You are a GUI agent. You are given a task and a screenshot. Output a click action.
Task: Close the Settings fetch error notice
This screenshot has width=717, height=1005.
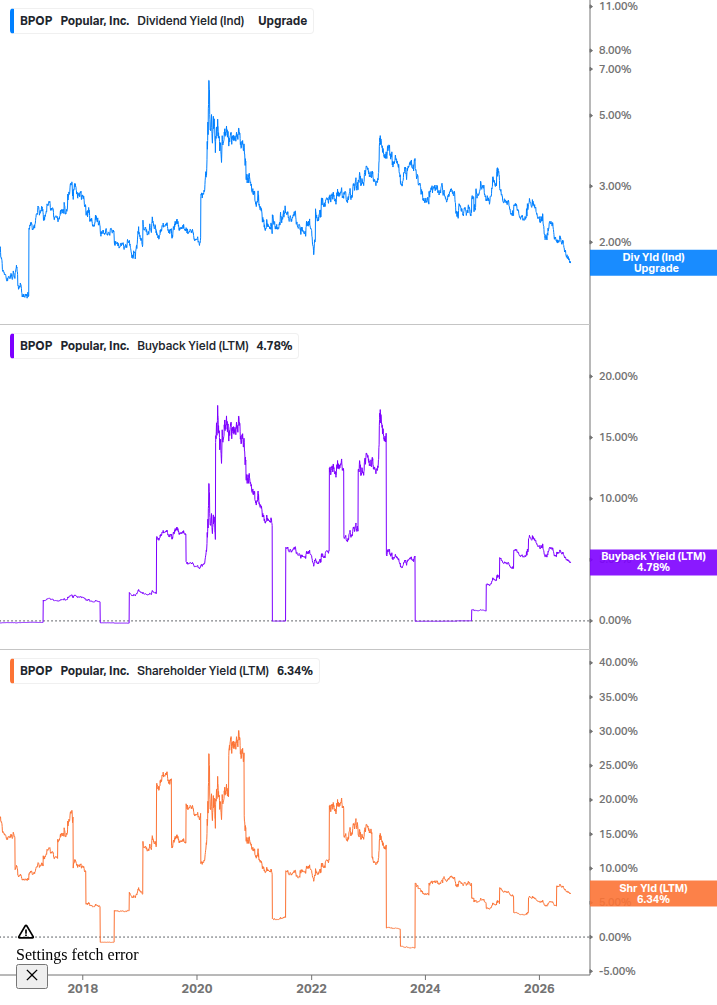click(32, 976)
